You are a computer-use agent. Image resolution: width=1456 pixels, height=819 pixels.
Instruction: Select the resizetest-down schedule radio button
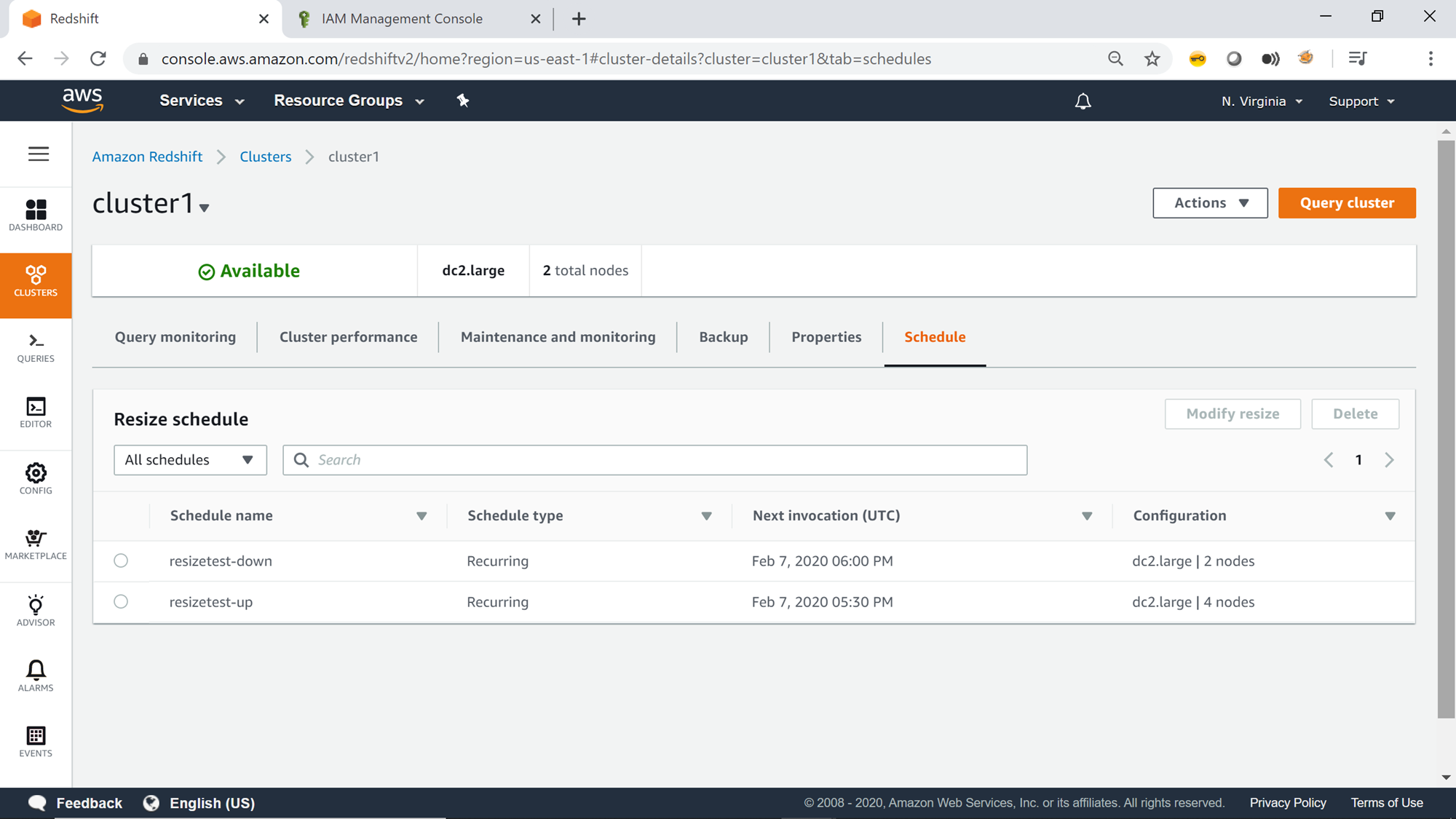(121, 561)
